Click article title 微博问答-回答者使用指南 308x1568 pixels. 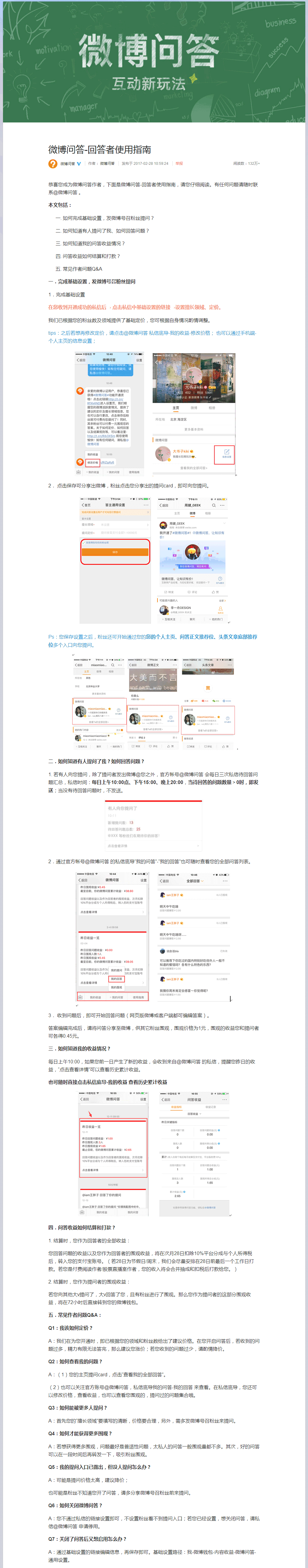(x=100, y=150)
